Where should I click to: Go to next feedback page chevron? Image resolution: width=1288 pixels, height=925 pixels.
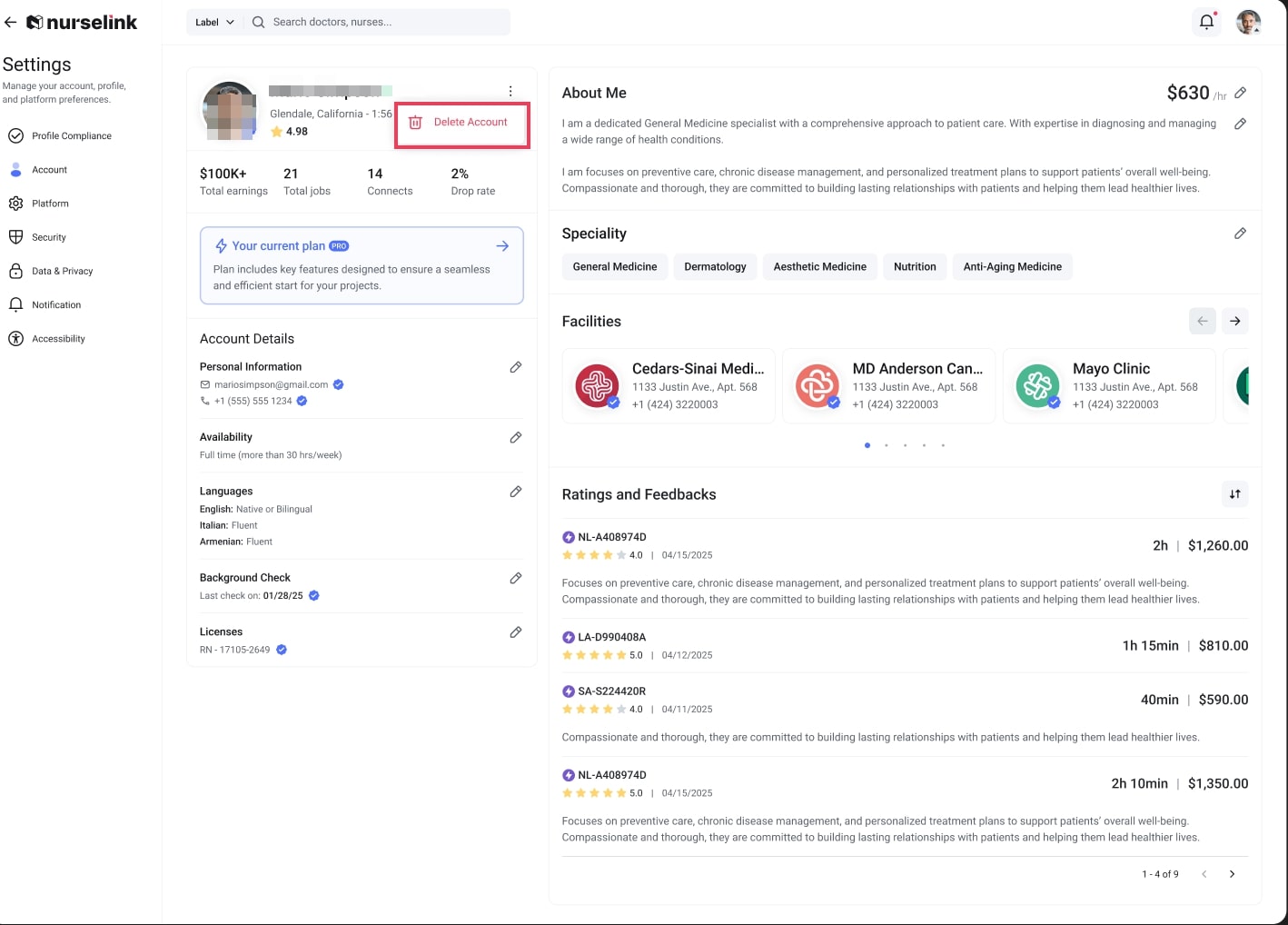1232,874
